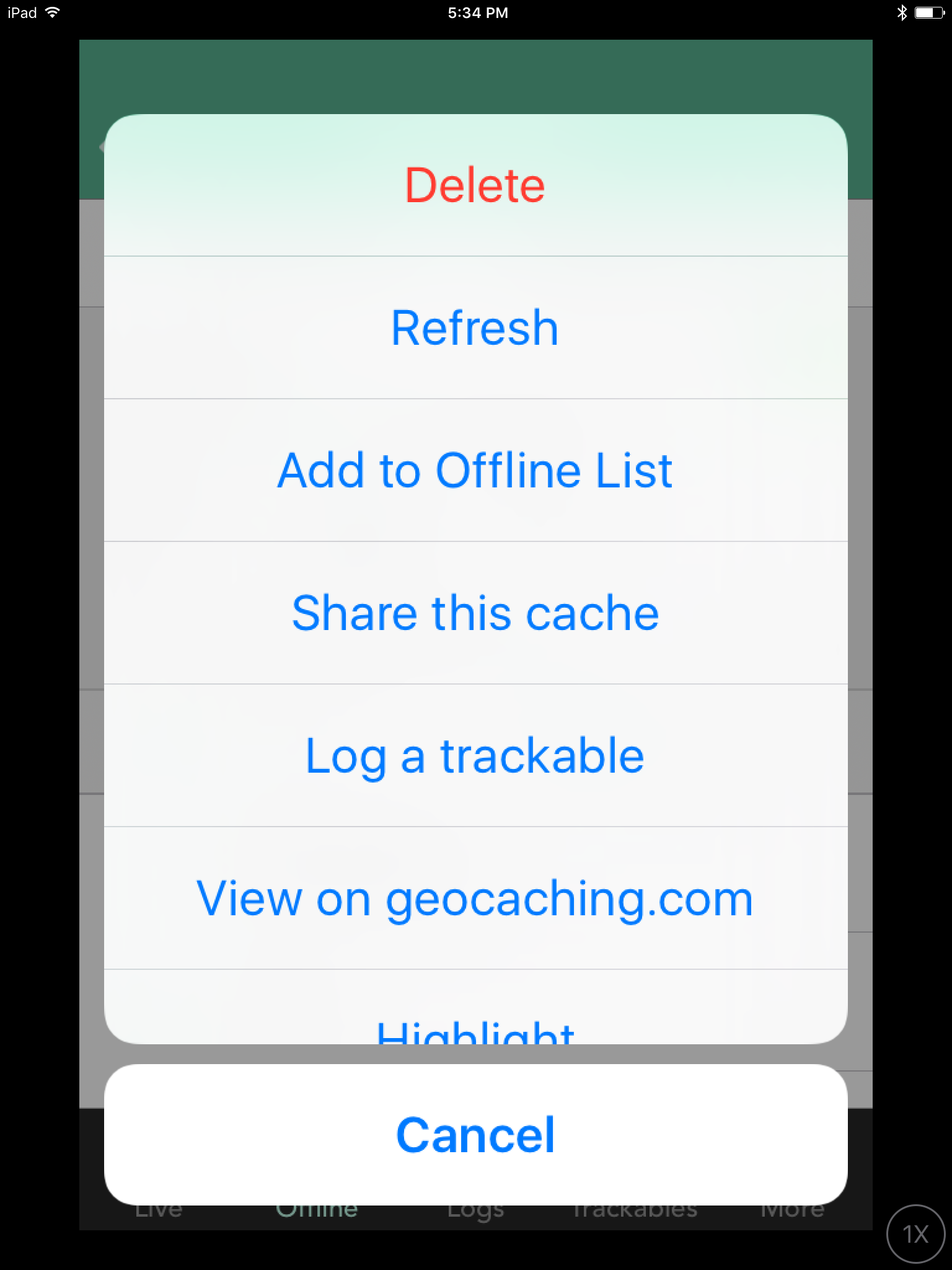Tap the Bluetooth status icon

click(902, 12)
